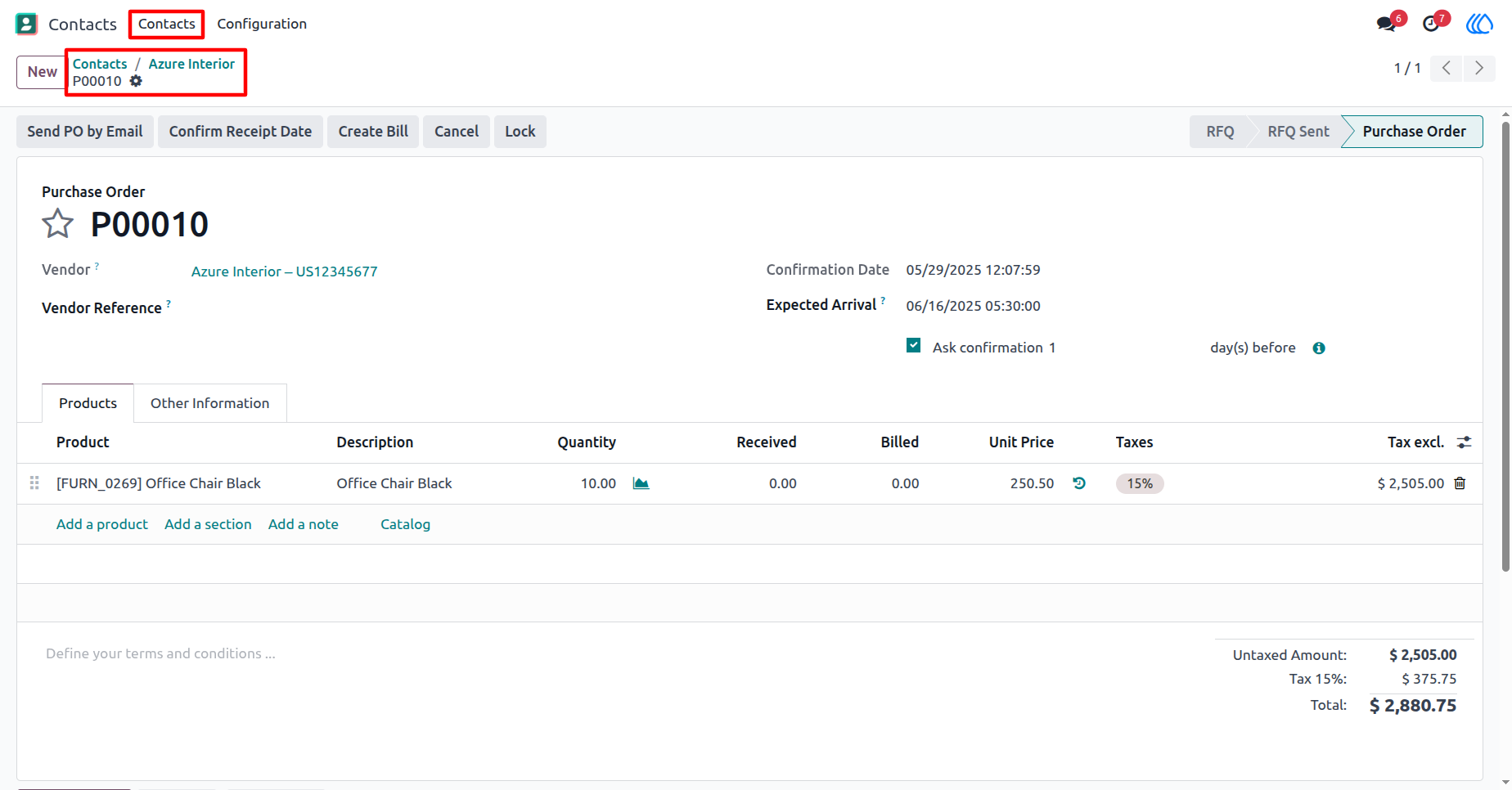Open the conversations chat icon
The width and height of the screenshot is (1512, 790).
[x=1387, y=23]
